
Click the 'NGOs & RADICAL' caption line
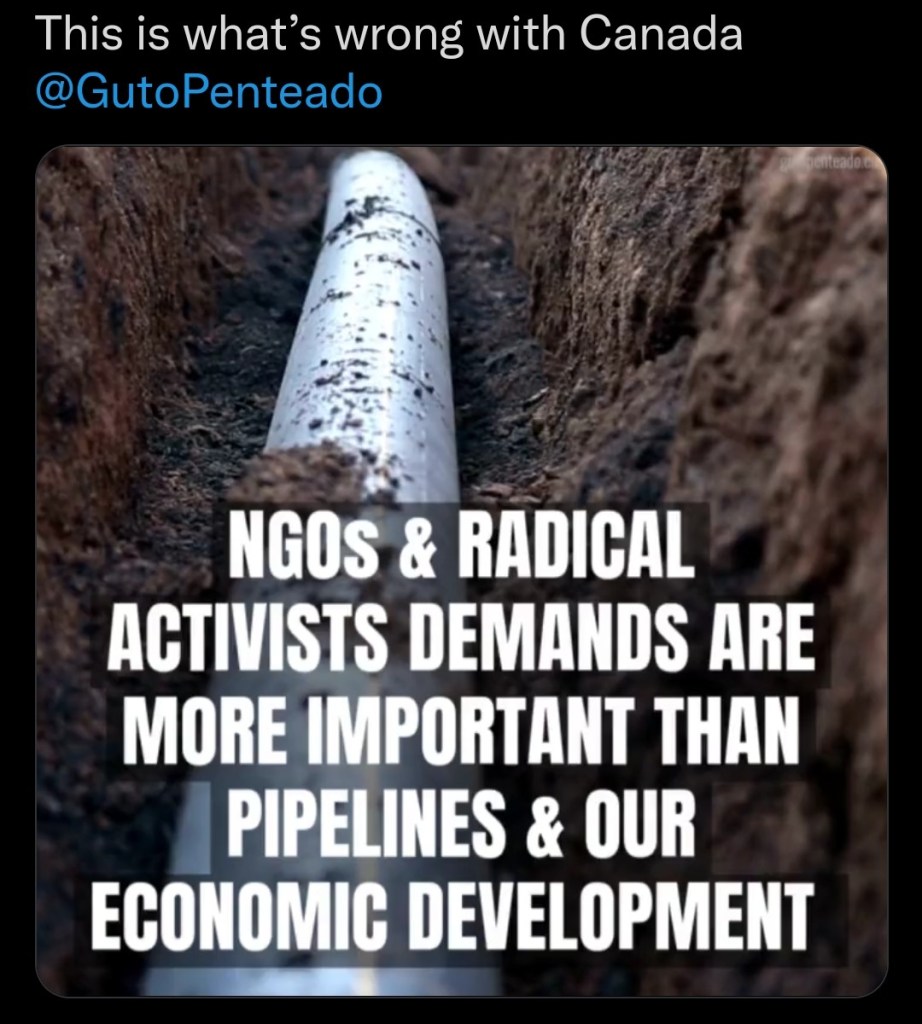click(461, 545)
